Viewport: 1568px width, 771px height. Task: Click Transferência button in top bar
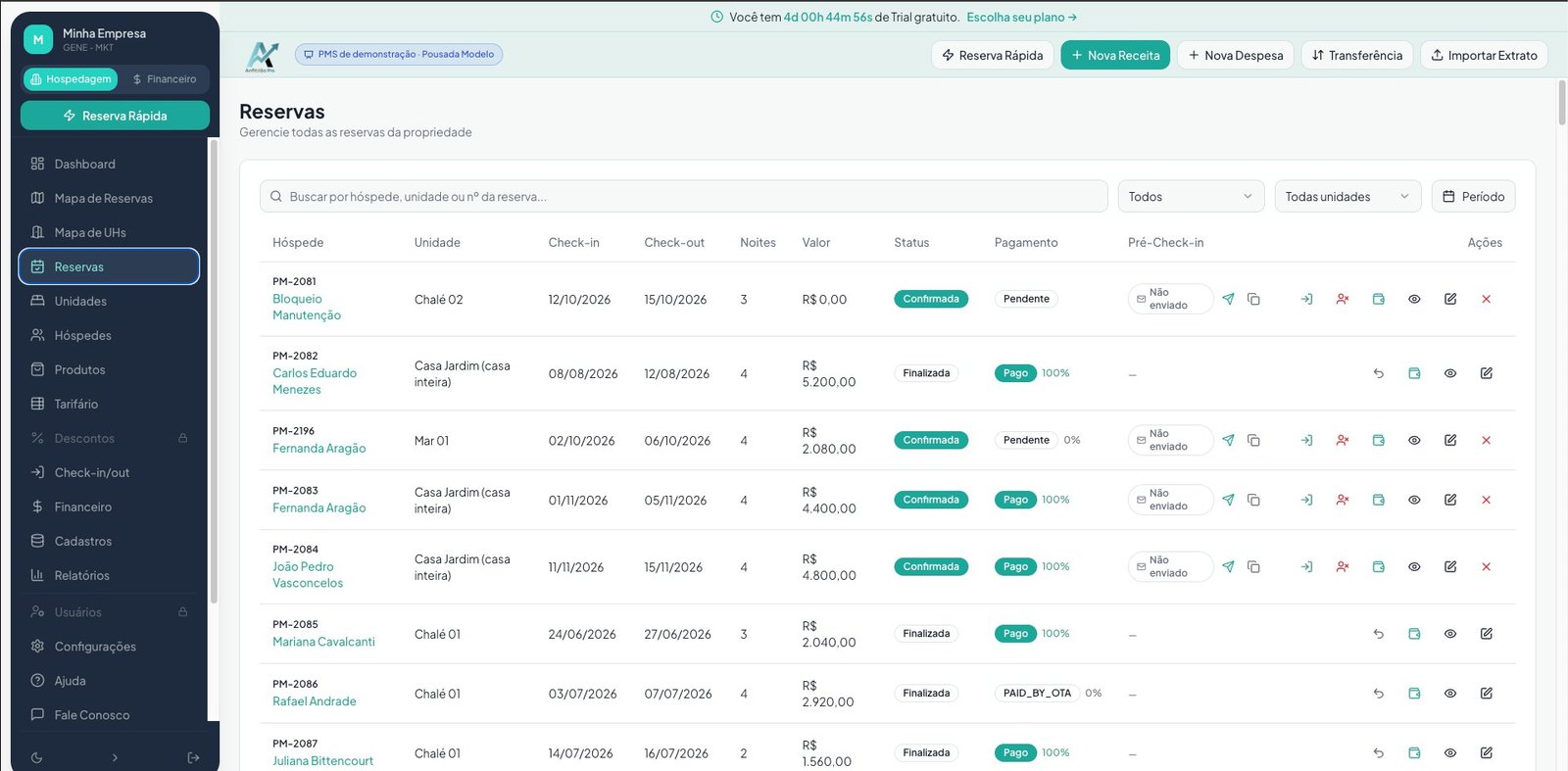1357,55
